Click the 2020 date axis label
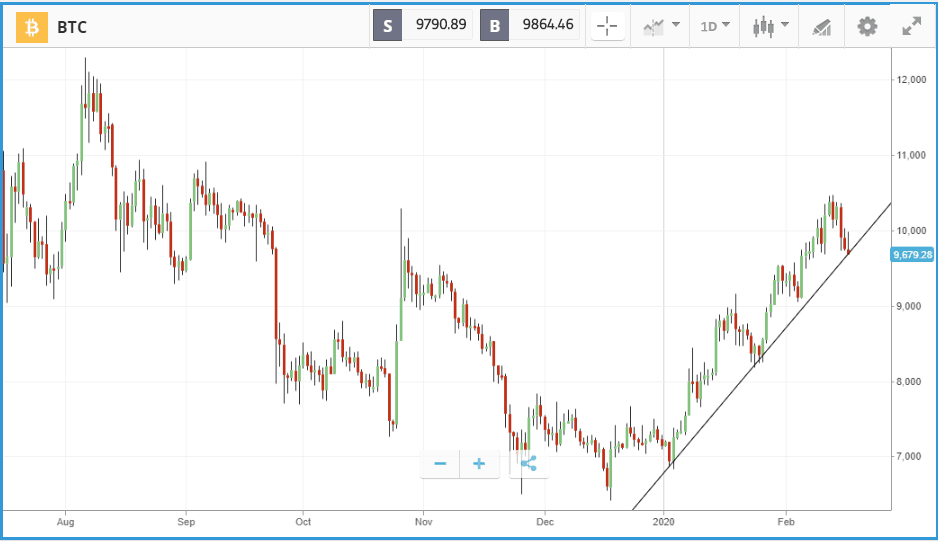This screenshot has width=938, height=541. click(663, 522)
